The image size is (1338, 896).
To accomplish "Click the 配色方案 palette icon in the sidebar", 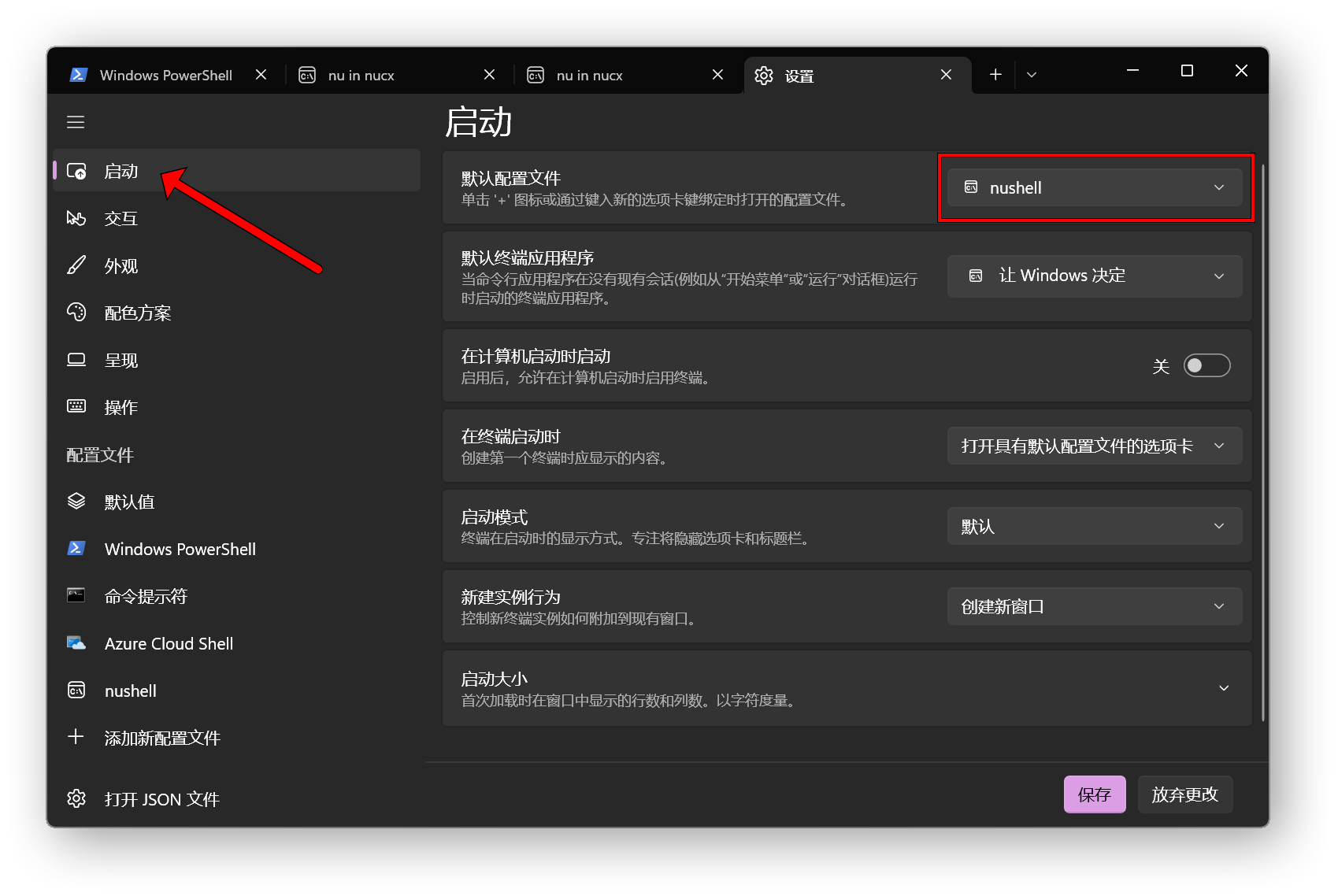I will [x=76, y=313].
